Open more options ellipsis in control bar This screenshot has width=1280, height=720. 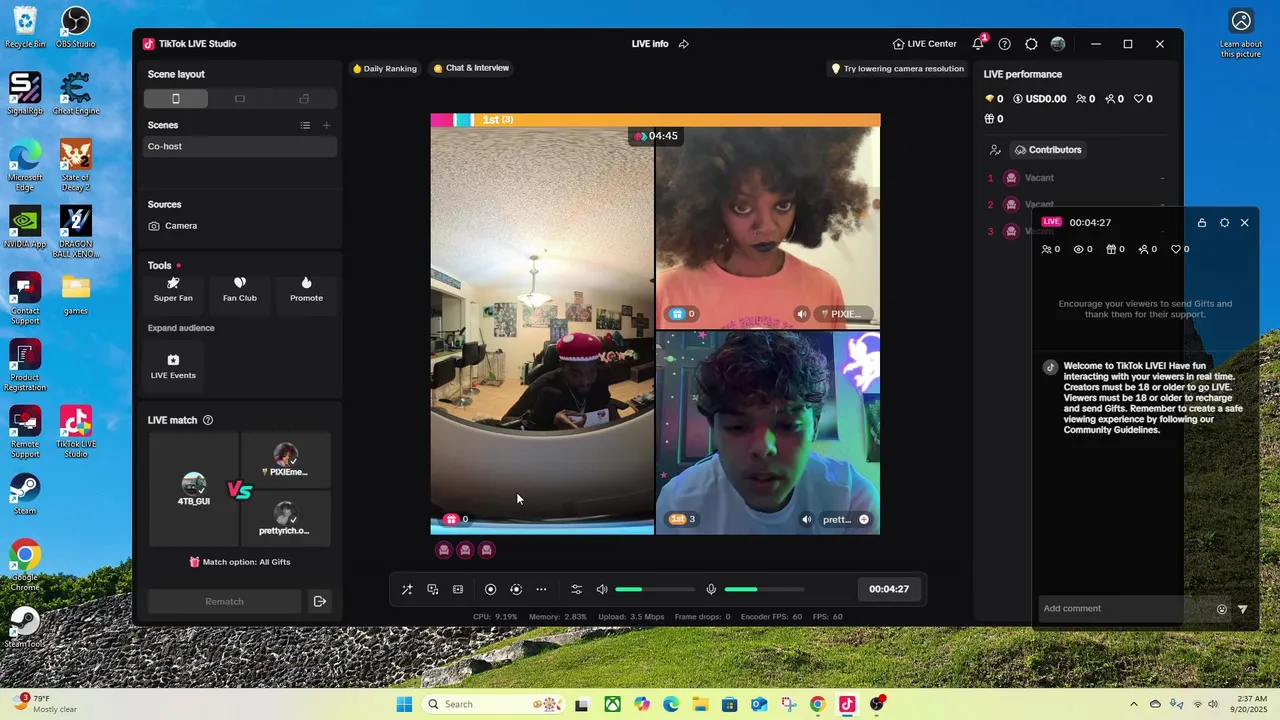pos(541,590)
